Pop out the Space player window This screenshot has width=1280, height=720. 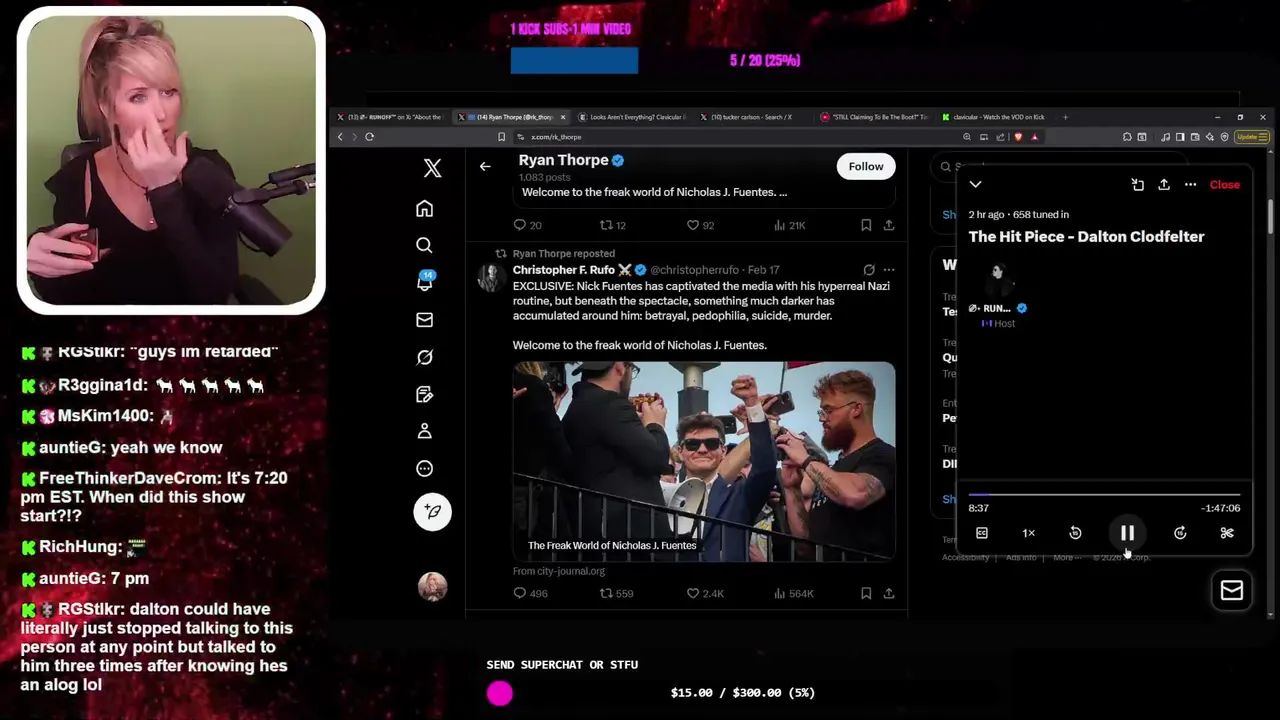click(1137, 185)
